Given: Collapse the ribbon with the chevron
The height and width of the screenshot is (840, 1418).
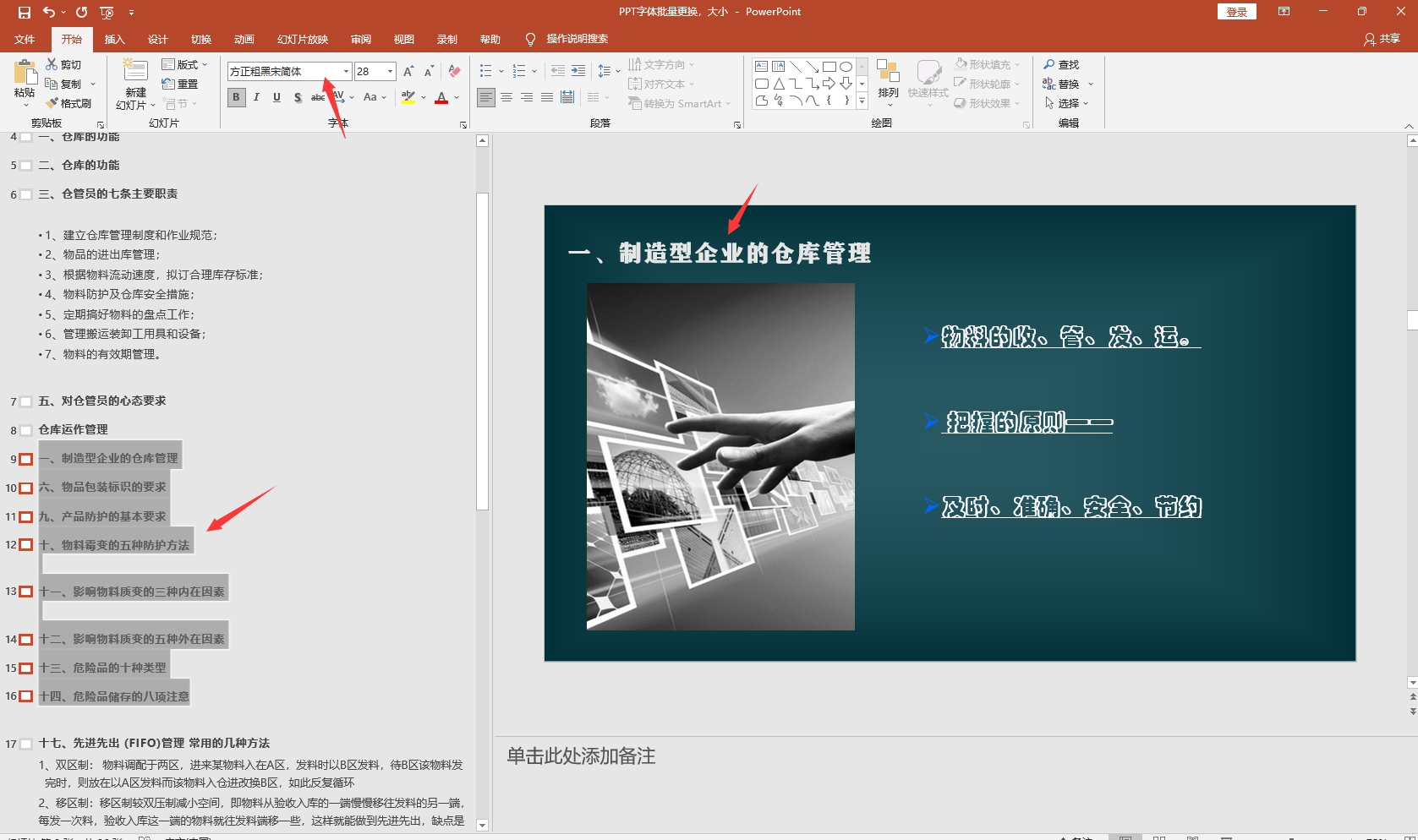Looking at the screenshot, I should pyautogui.click(x=1409, y=126).
